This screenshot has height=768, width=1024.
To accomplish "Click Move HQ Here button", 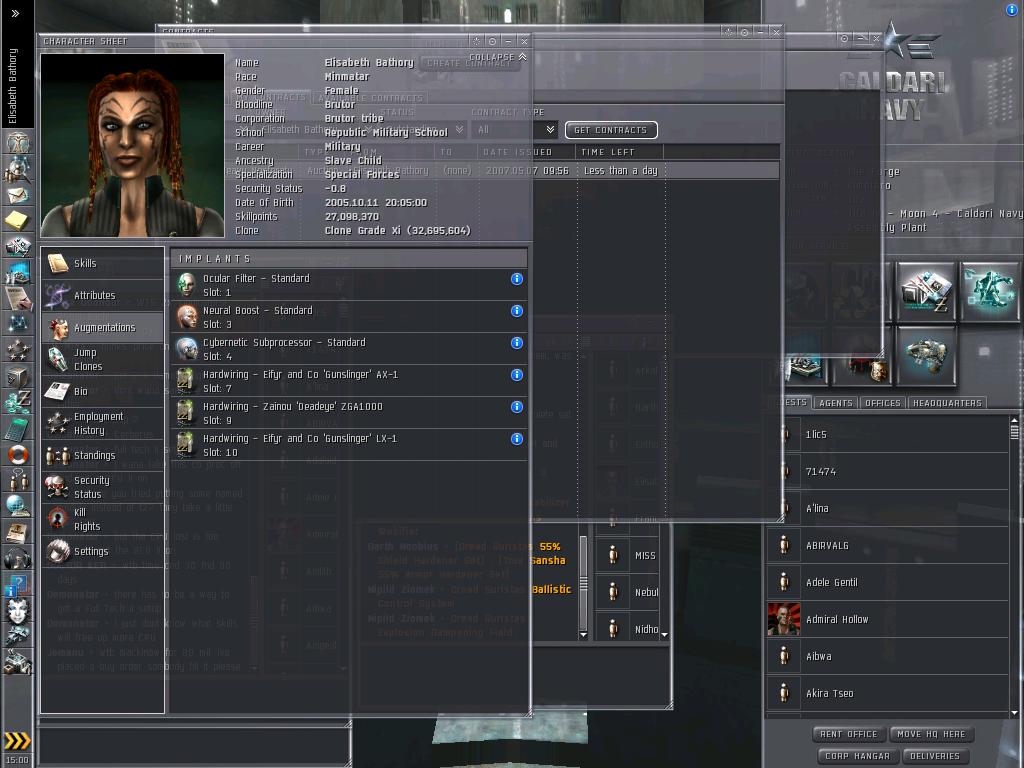I will 931,734.
